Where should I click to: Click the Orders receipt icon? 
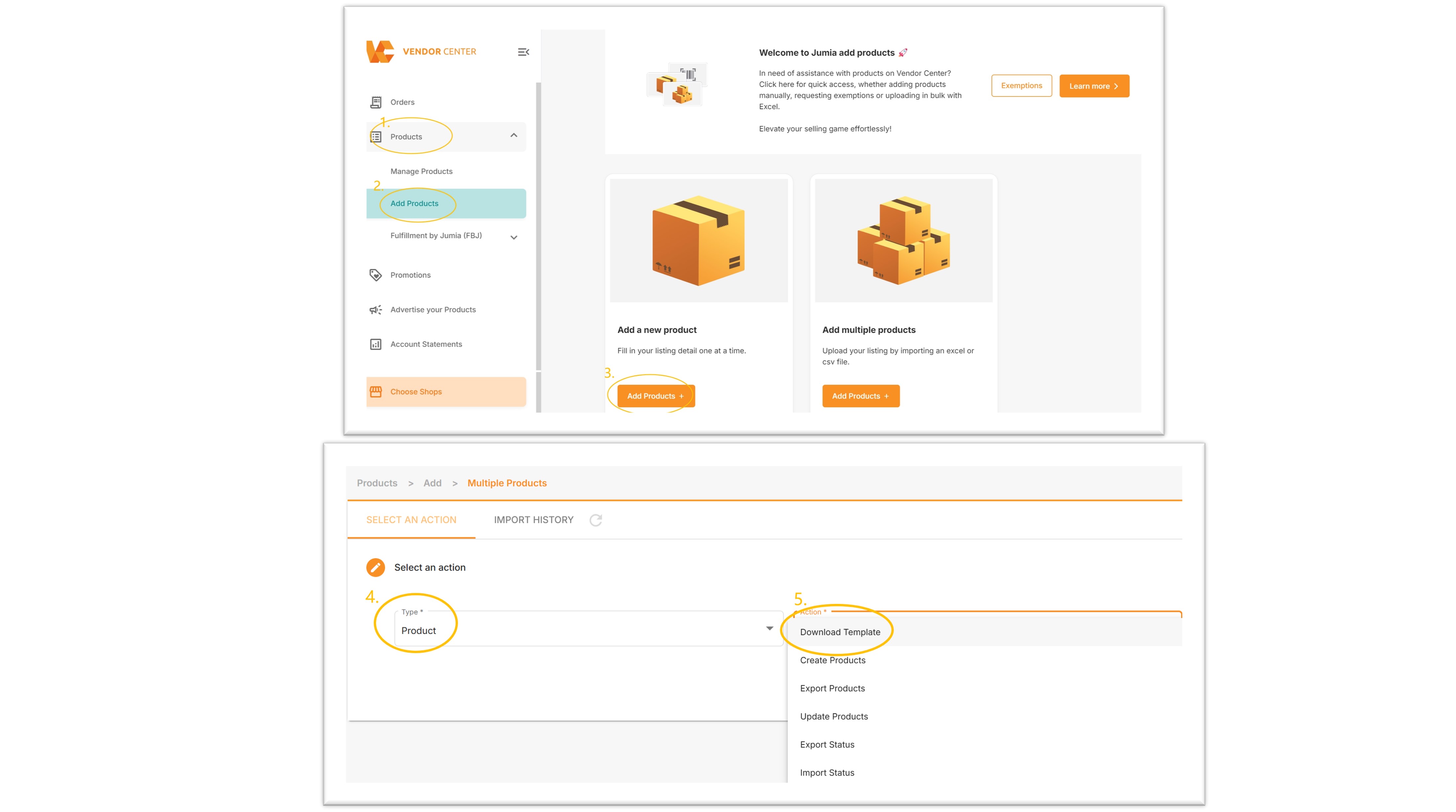[x=375, y=102]
